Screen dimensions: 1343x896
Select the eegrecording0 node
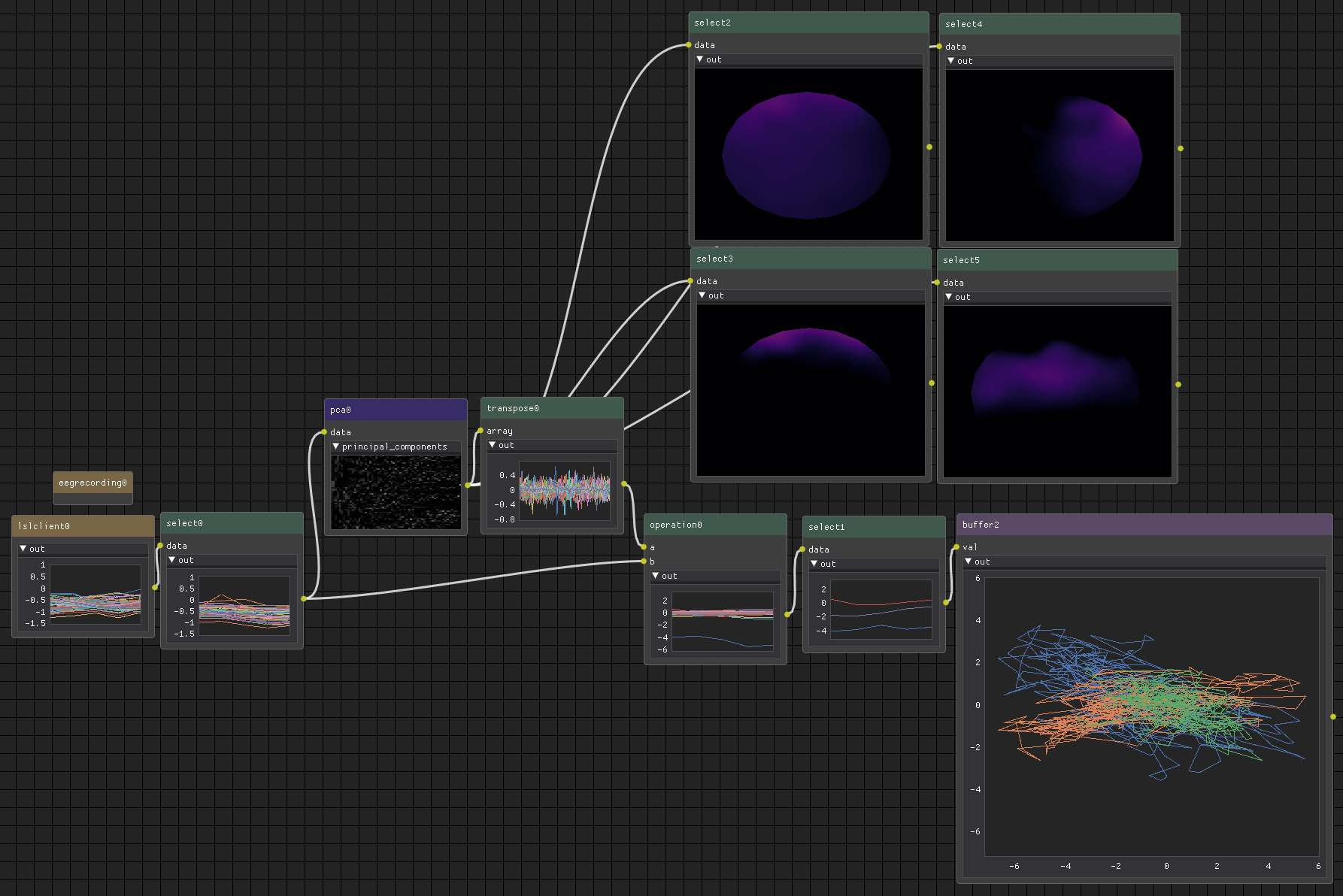pos(92,483)
